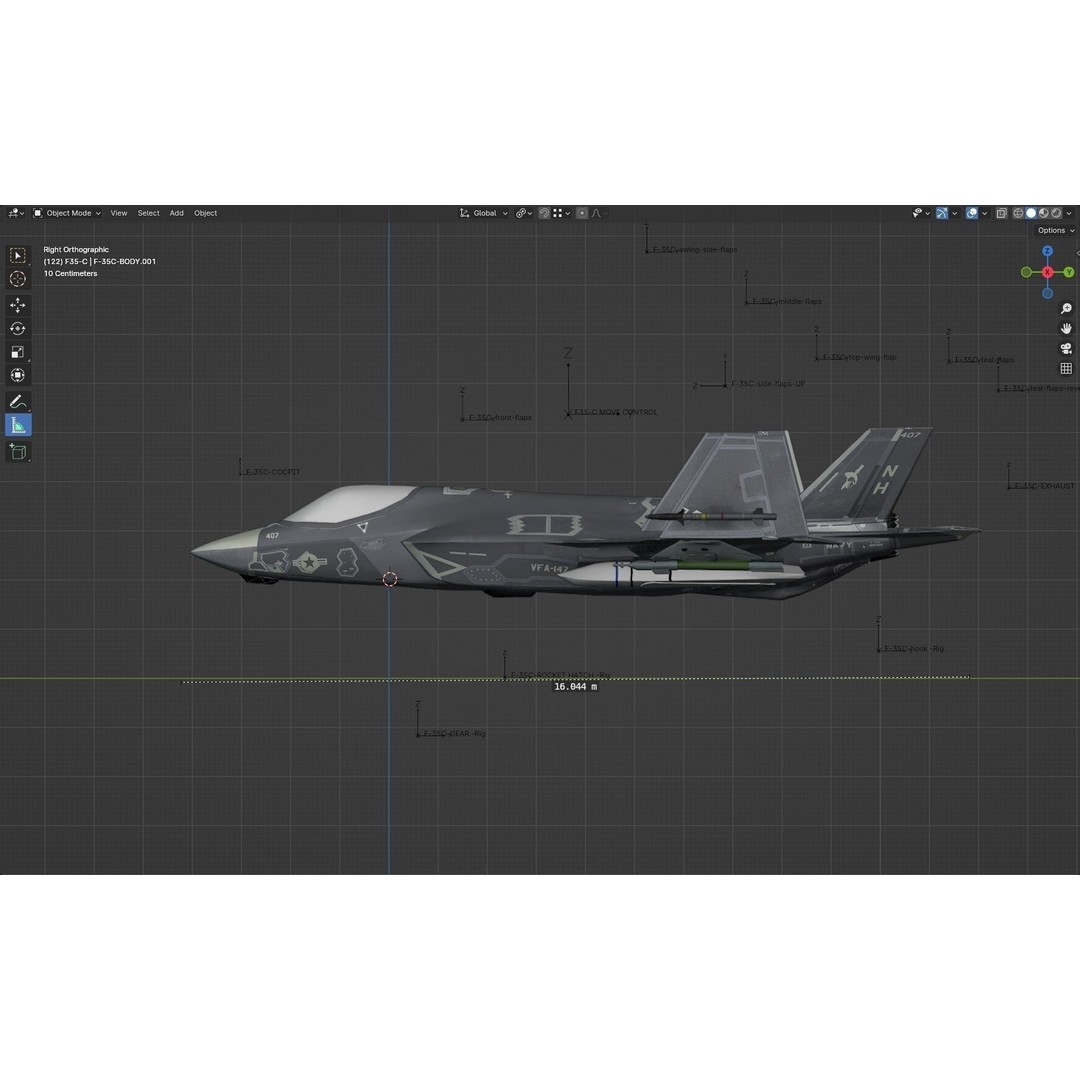The image size is (1080, 1080).
Task: Toggle proportional editing button
Action: 582,214
